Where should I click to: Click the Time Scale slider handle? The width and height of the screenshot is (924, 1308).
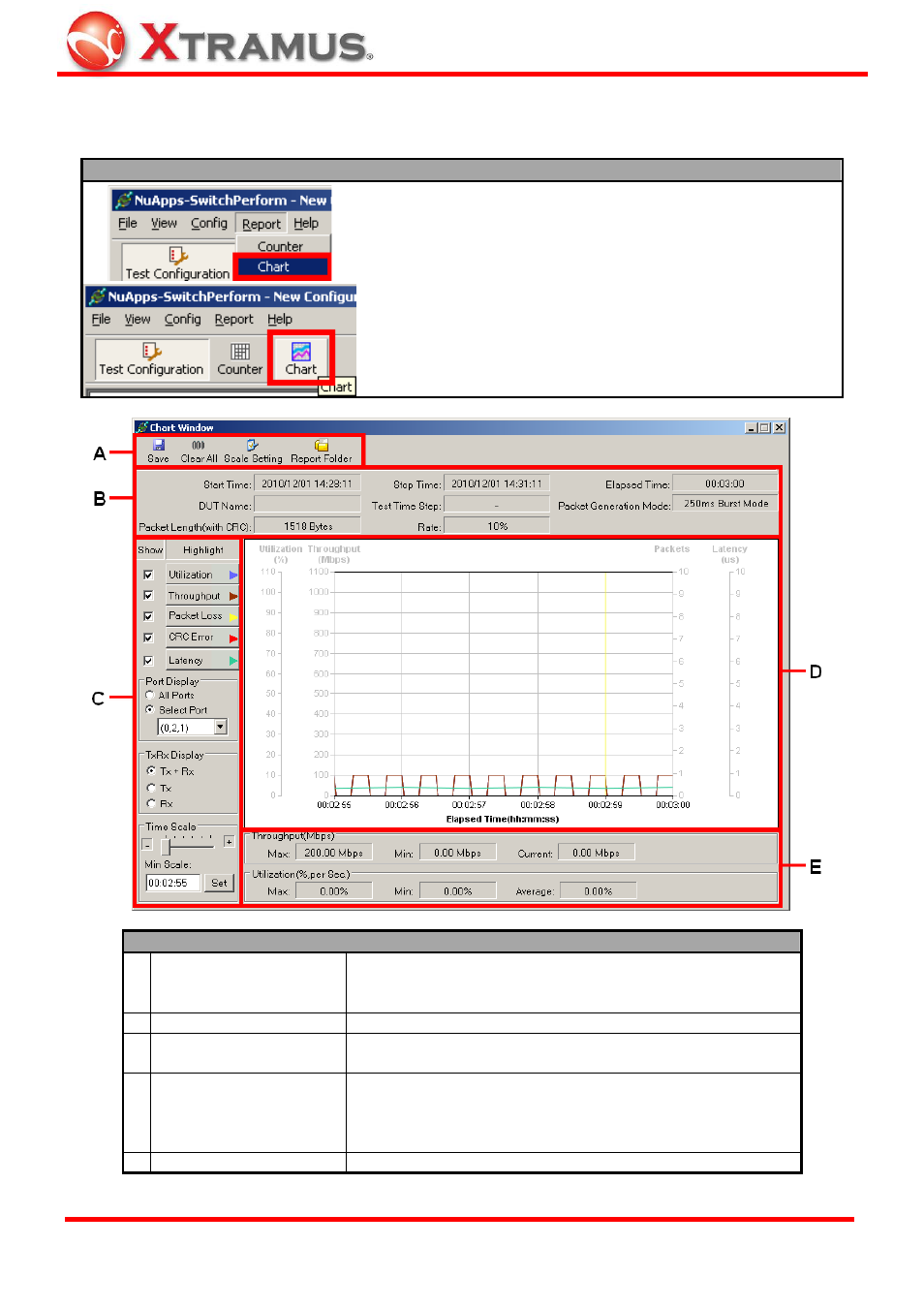[166, 847]
